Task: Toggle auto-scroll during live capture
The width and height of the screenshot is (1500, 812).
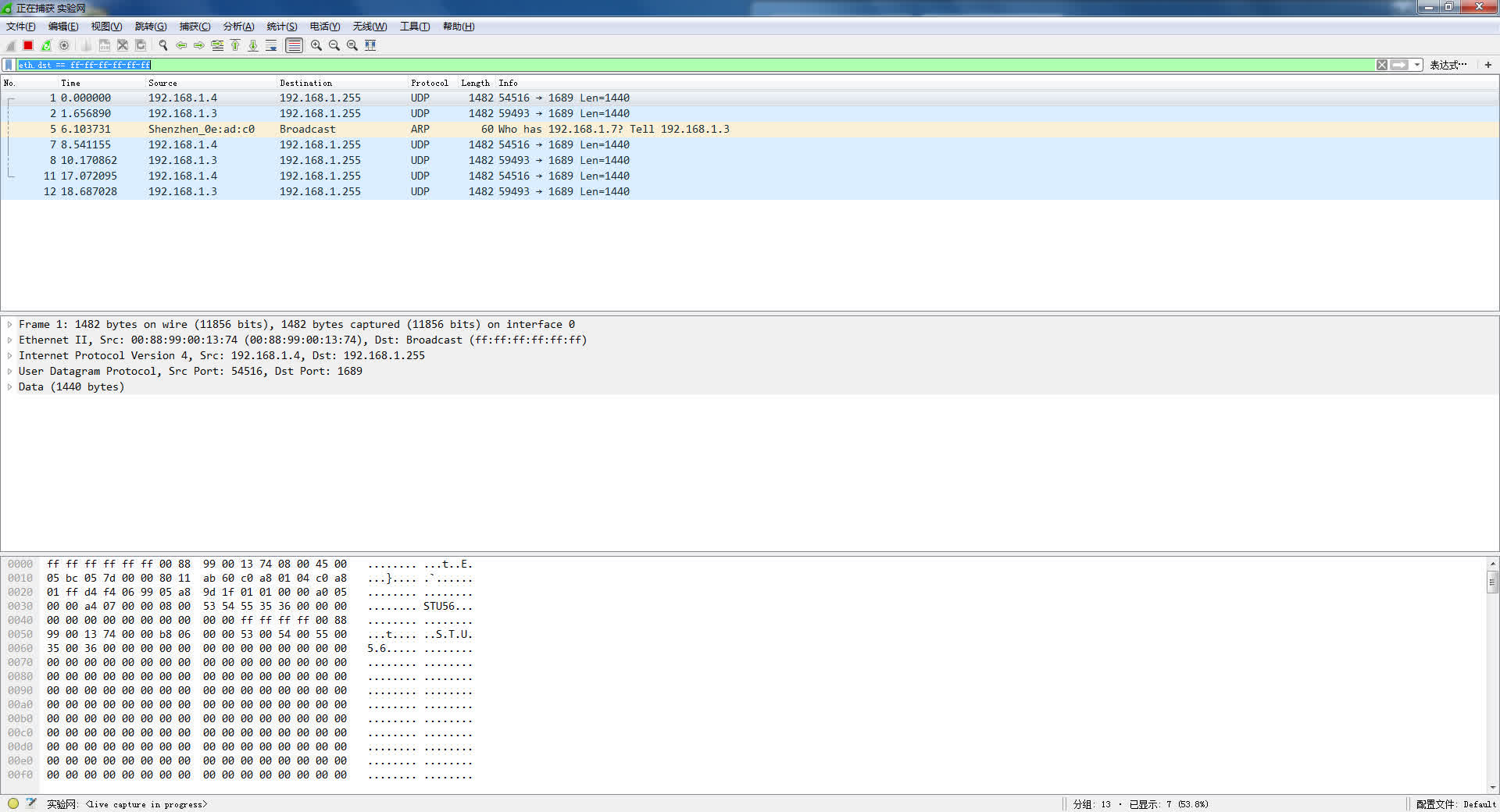Action: 271,45
